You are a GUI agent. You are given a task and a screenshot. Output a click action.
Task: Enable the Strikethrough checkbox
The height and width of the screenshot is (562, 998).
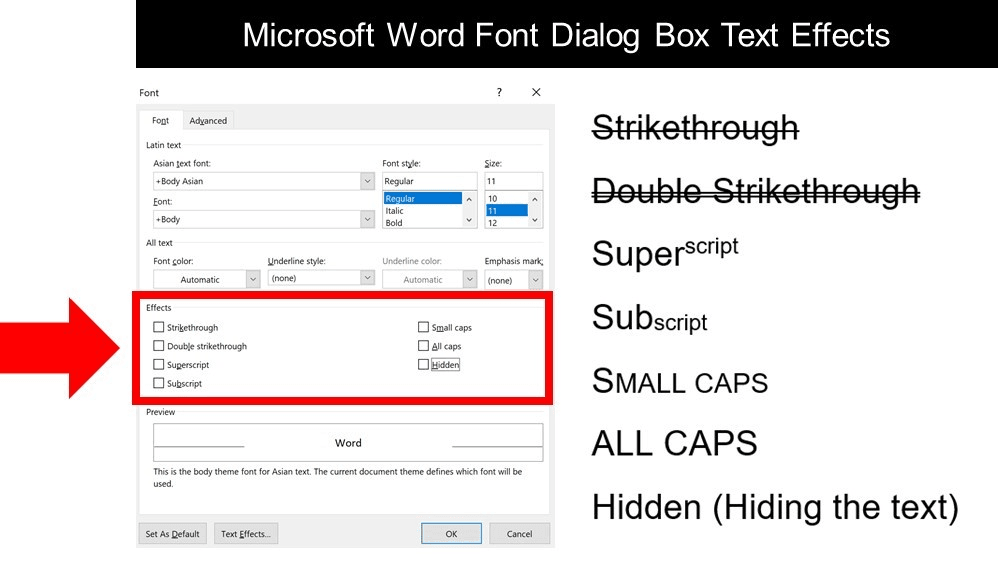(159, 327)
